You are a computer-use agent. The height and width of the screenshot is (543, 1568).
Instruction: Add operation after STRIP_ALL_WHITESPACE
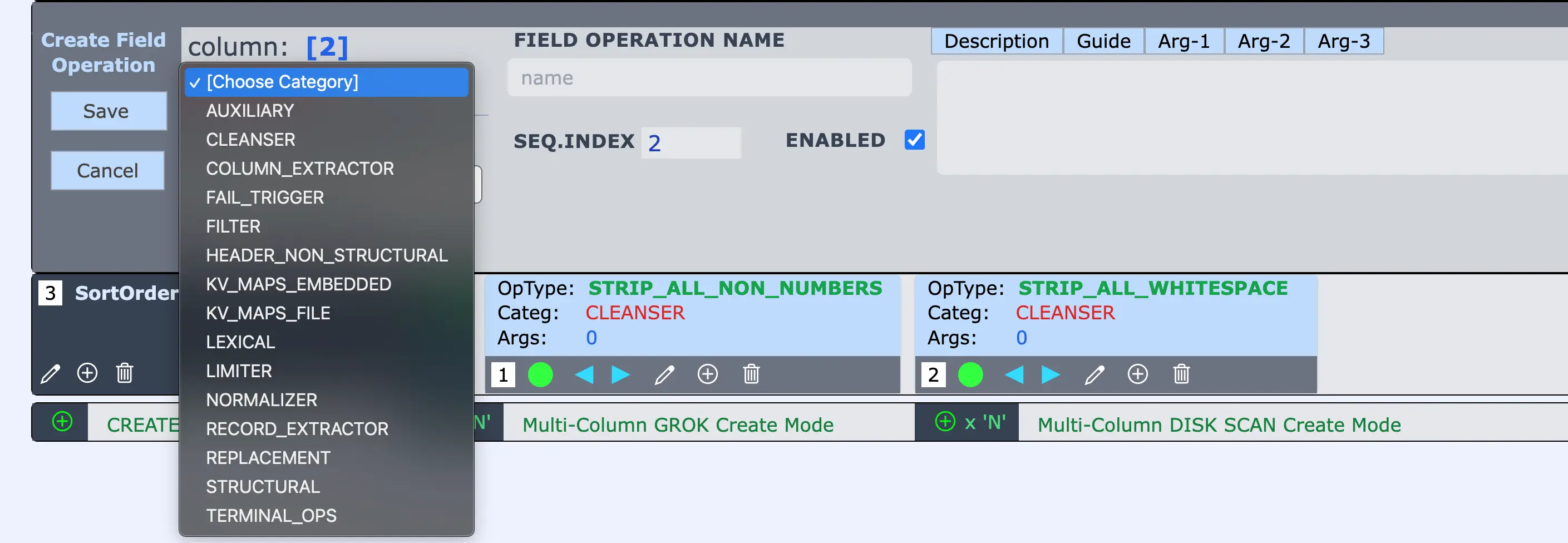tap(1138, 374)
